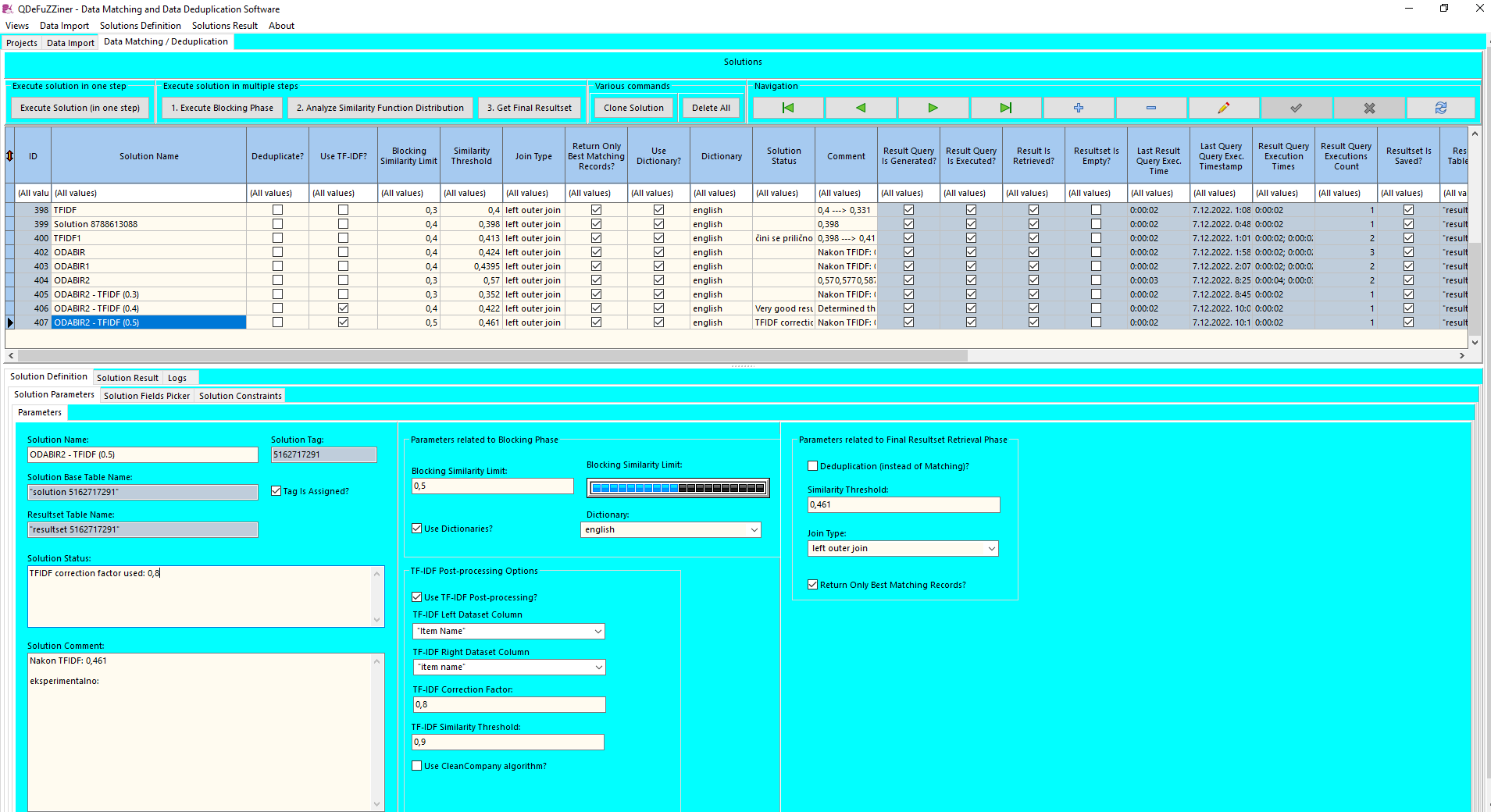Run the Clone Solution command
The width and height of the screenshot is (1491, 812).
633,107
